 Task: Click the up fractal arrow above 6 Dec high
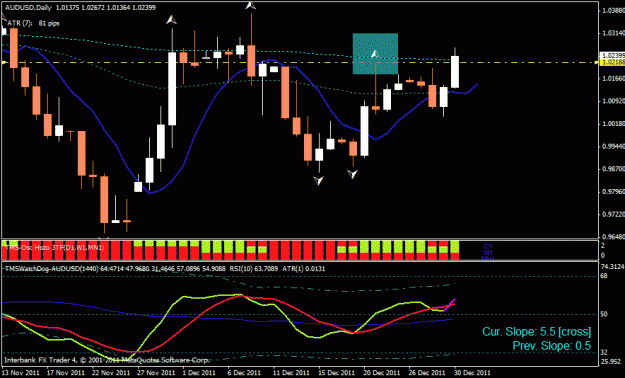(250, 5)
